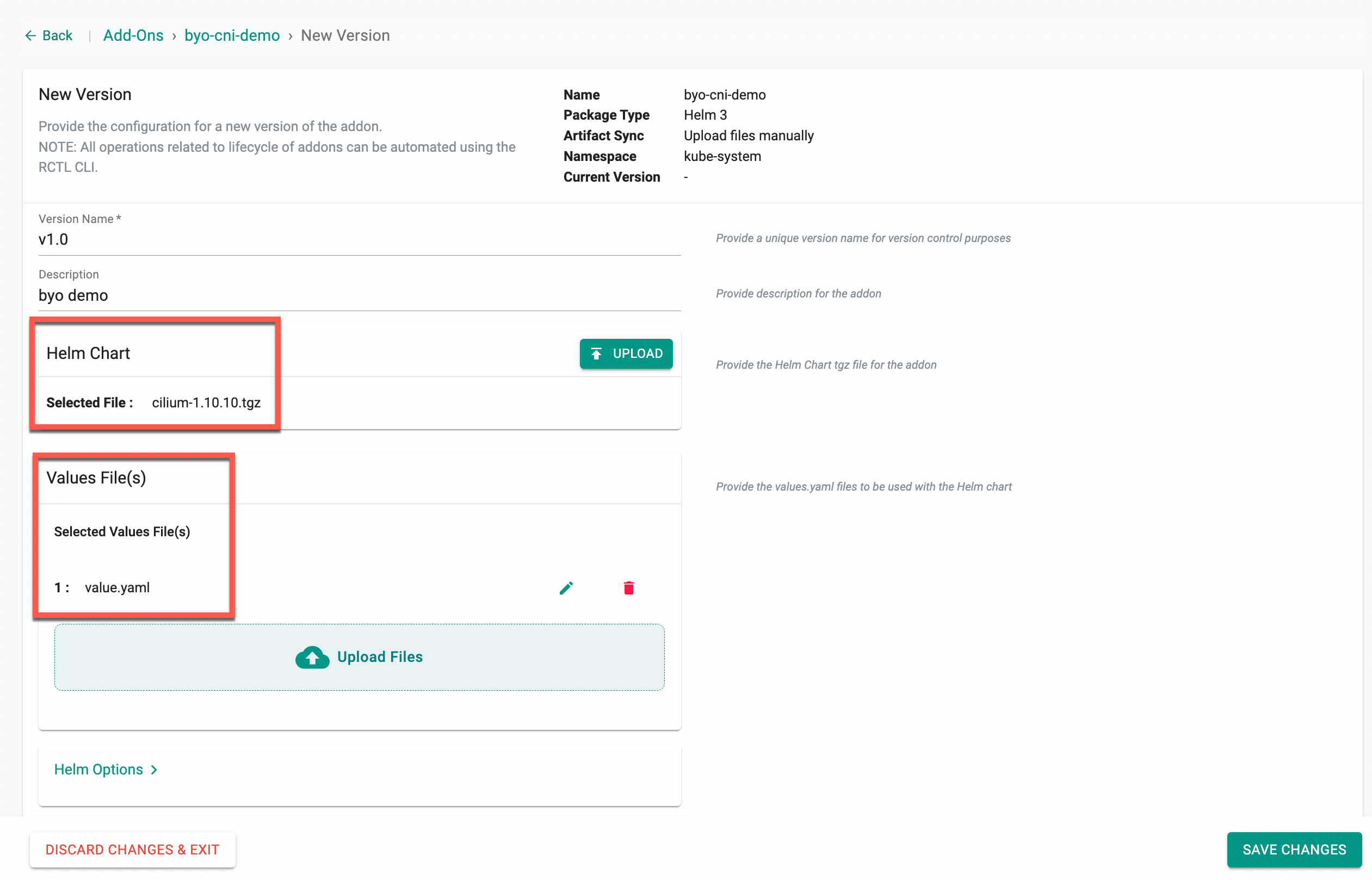Expand the Helm Options chevron
1372x880 pixels.
tap(154, 770)
